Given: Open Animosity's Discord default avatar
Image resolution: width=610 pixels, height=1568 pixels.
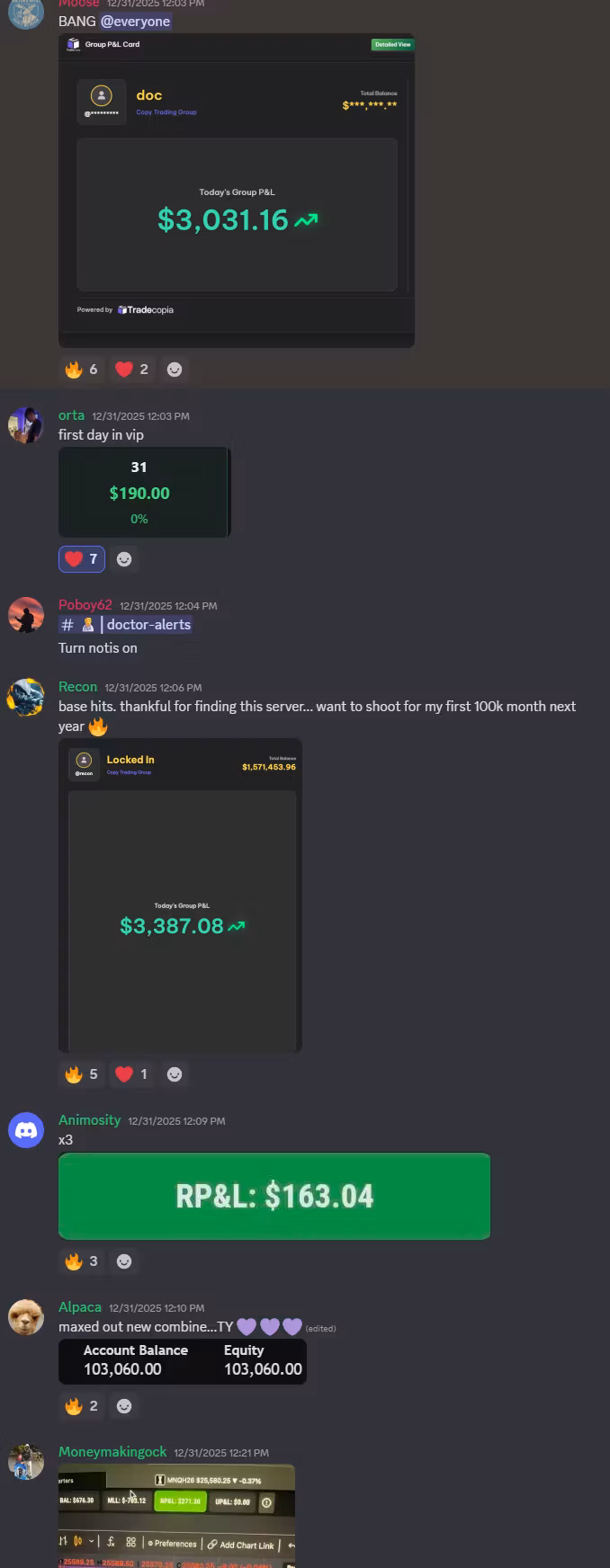Looking at the screenshot, I should tap(26, 1130).
